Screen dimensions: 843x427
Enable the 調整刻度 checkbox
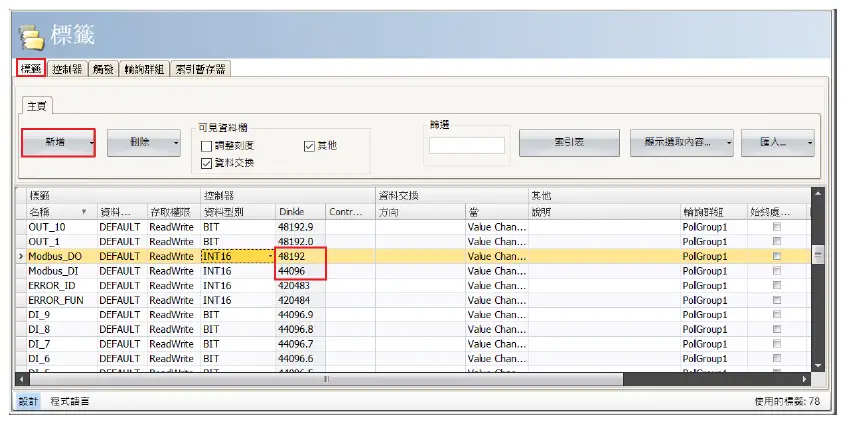click(x=206, y=146)
